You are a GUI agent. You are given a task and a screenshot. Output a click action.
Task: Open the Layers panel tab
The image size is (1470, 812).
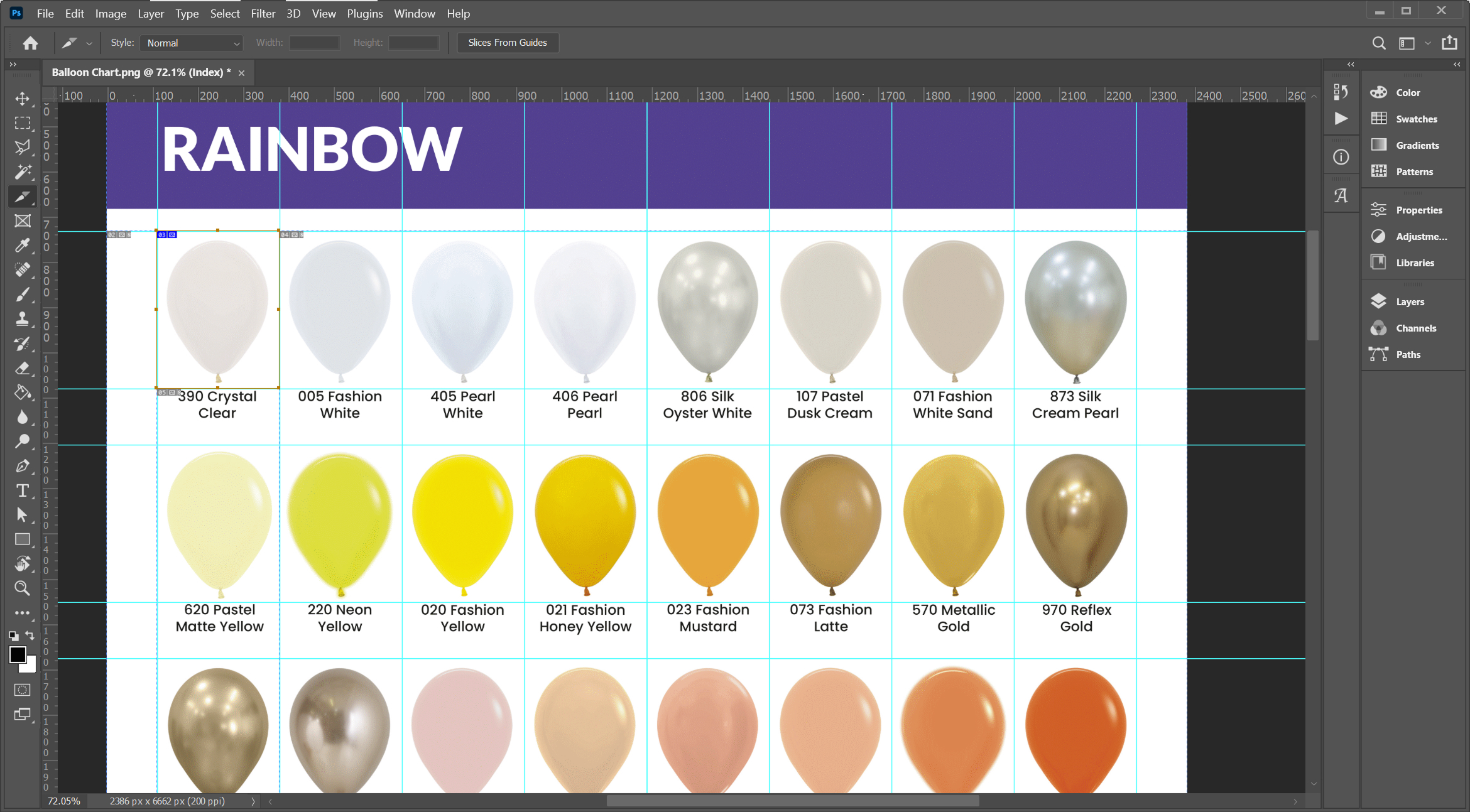point(1410,302)
